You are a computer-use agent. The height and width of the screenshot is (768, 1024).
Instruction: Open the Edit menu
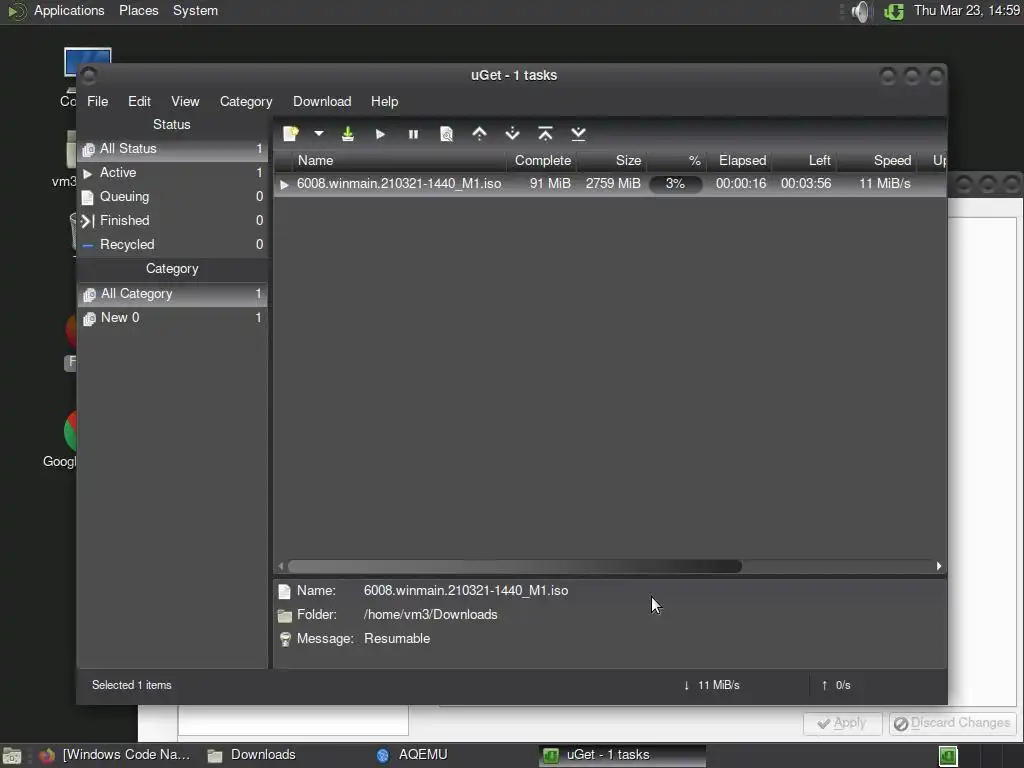coord(139,101)
